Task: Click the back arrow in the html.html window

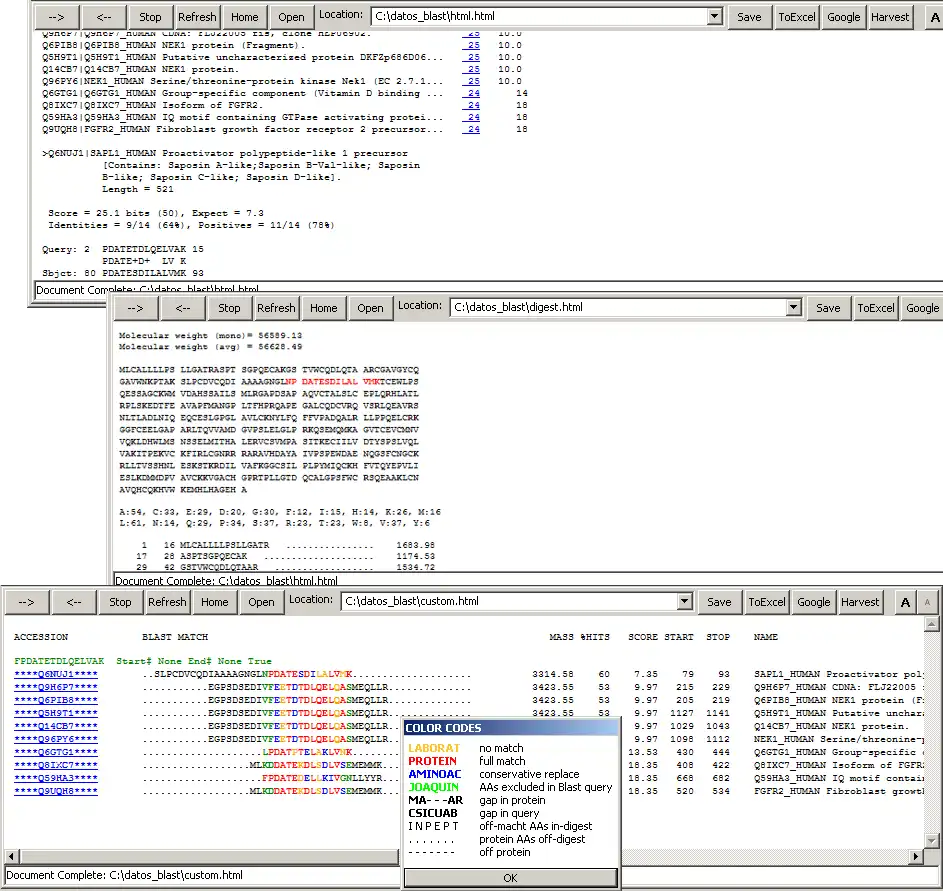Action: [x=104, y=16]
